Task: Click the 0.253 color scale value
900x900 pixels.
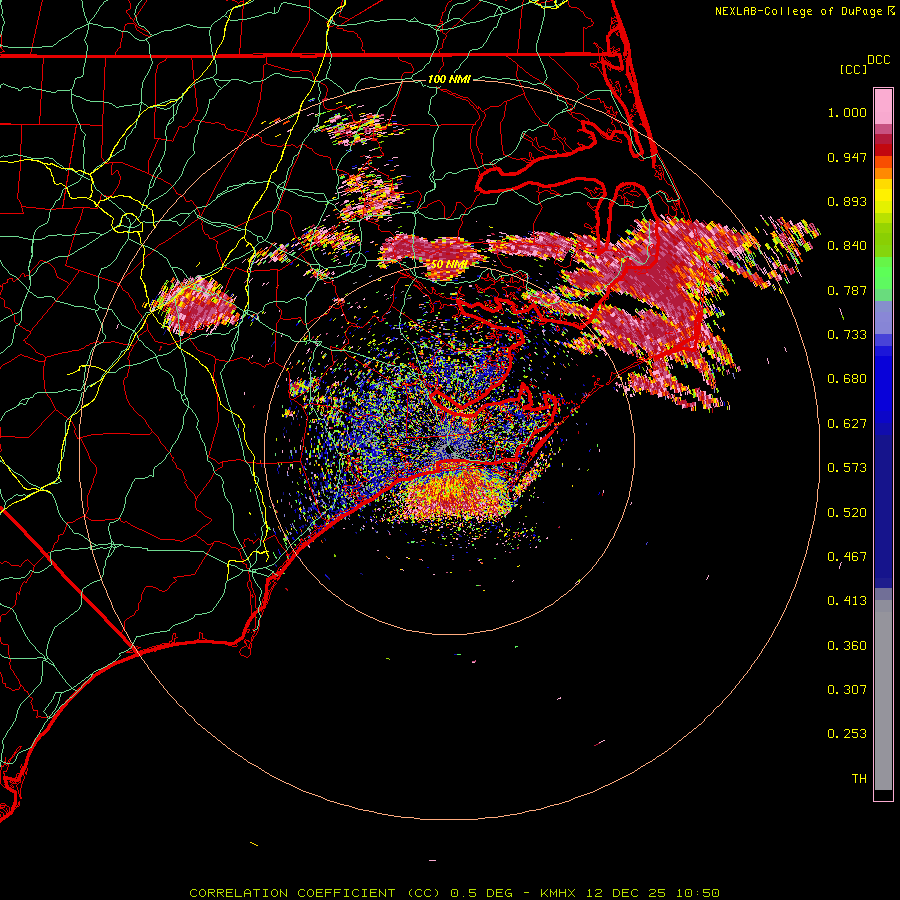Action: (847, 734)
